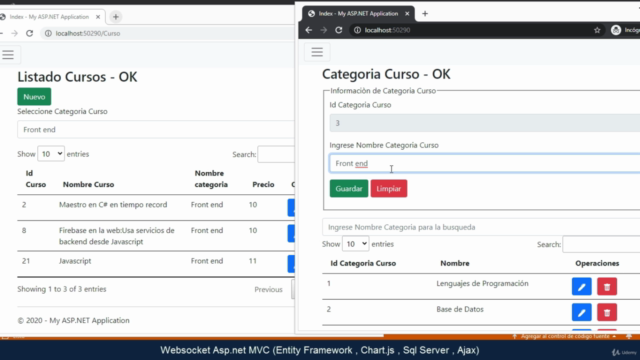The width and height of the screenshot is (640, 360).
Task: Click right address bar localhost:50290
Action: 387,30
